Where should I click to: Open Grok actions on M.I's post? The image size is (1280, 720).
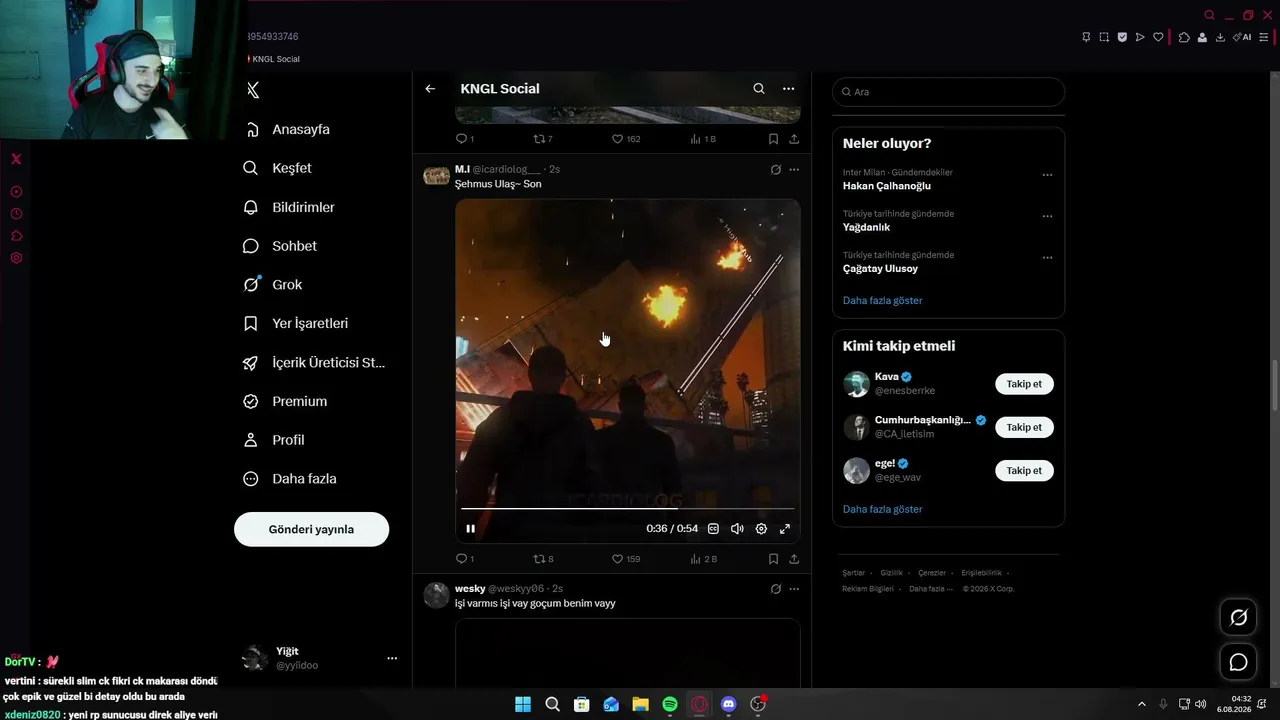(x=775, y=170)
